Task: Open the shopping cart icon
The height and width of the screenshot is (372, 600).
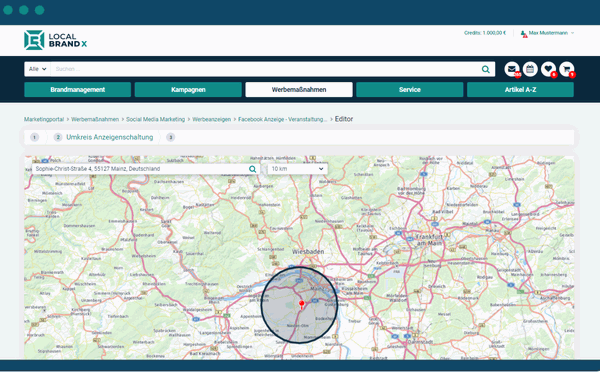Action: pos(567,69)
